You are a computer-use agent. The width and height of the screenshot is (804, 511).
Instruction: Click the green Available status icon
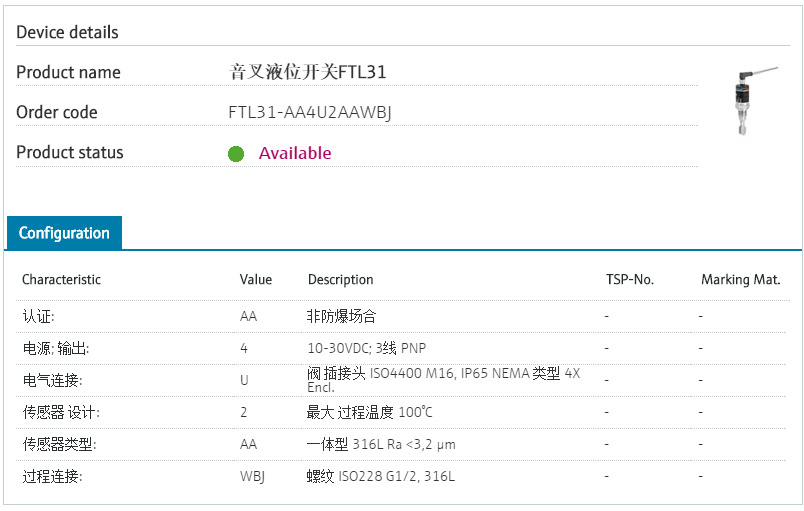236,154
